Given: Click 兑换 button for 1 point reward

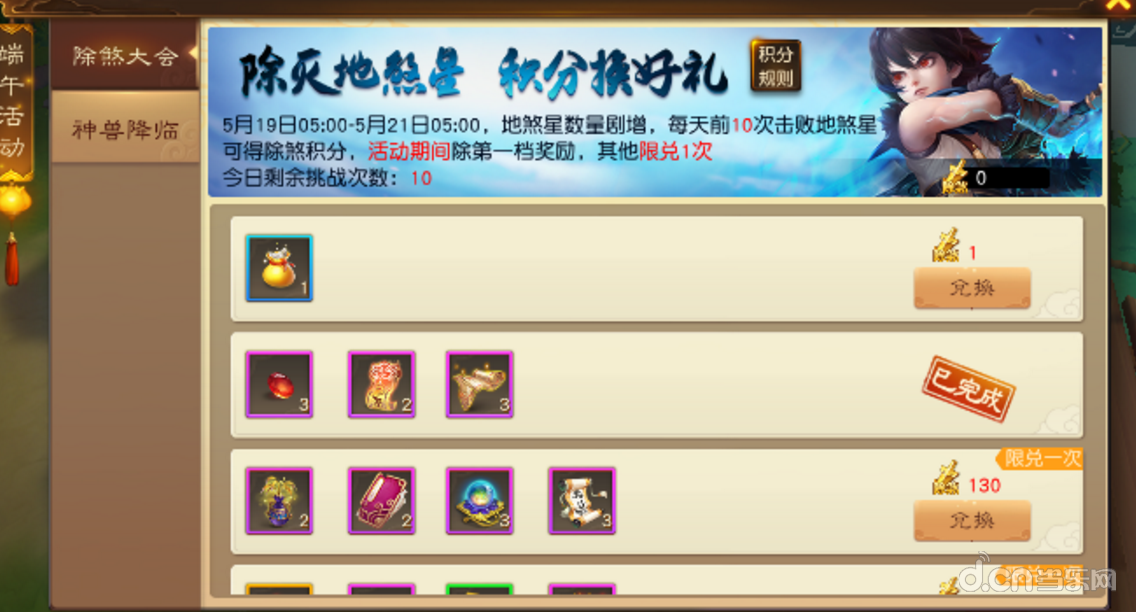Looking at the screenshot, I should pos(972,288).
